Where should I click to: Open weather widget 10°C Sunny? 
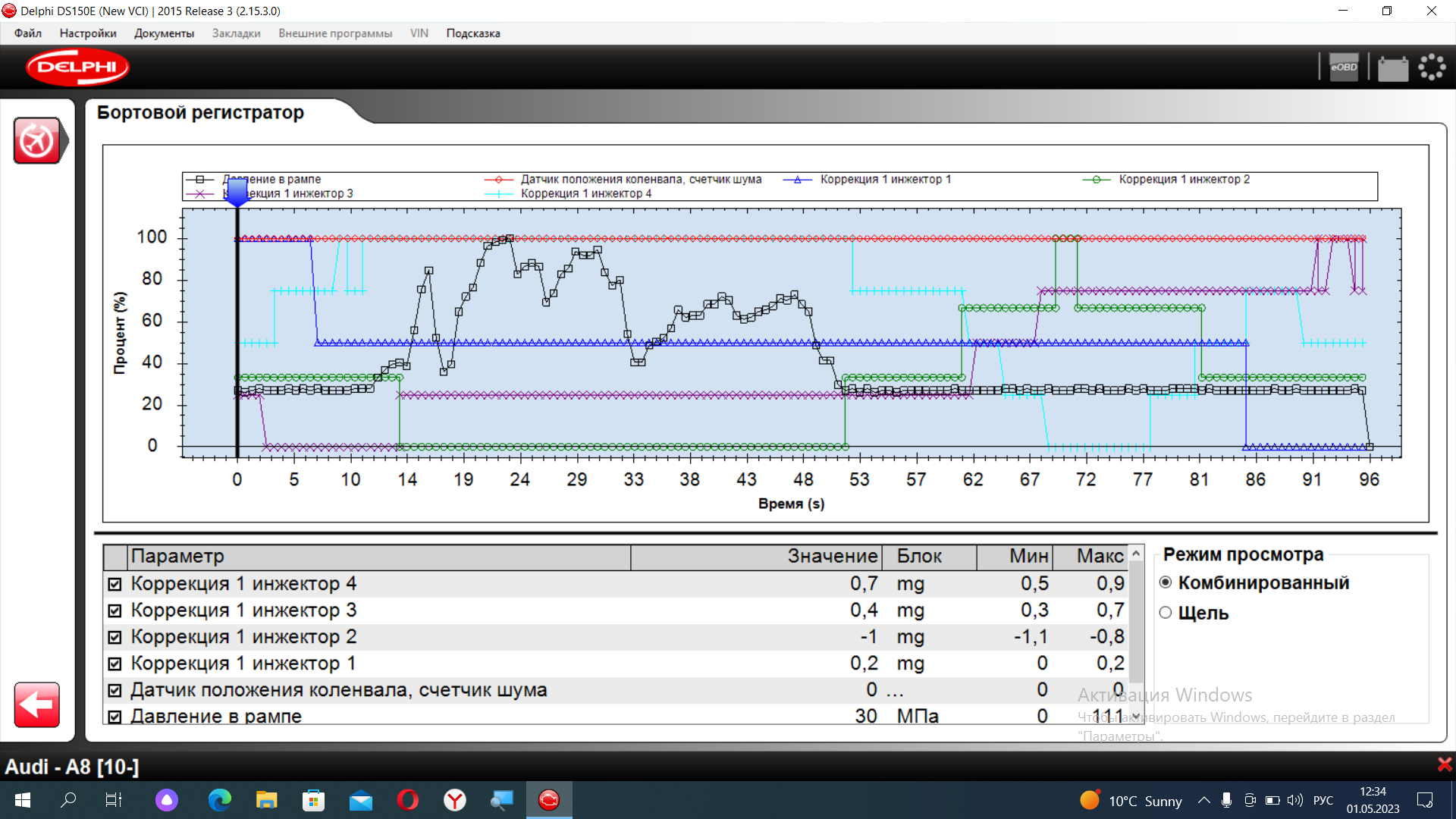(x=1131, y=800)
